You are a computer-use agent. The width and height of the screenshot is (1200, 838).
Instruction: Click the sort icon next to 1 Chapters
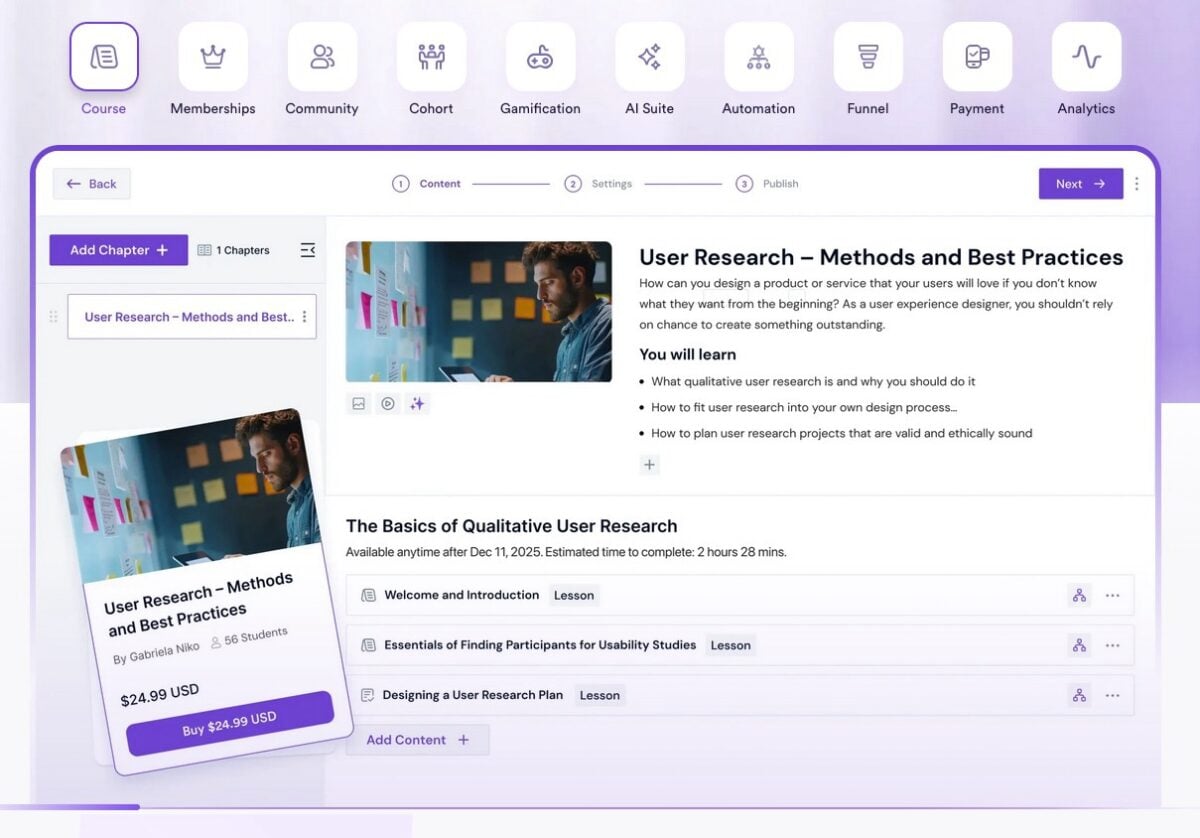coord(308,250)
